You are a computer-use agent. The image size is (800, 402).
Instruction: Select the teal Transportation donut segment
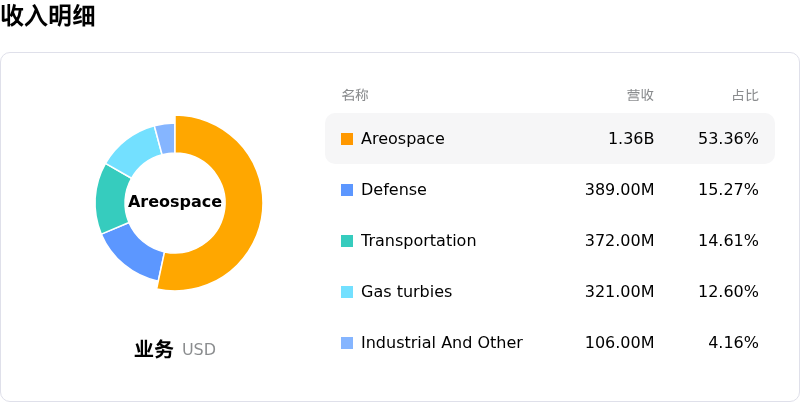click(111, 200)
